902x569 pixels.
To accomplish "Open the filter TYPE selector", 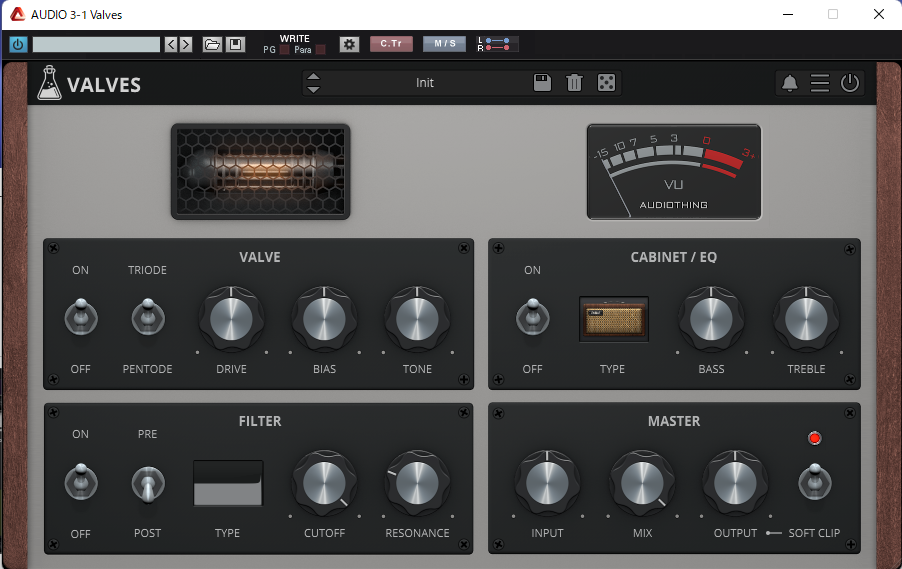I will tap(228, 483).
